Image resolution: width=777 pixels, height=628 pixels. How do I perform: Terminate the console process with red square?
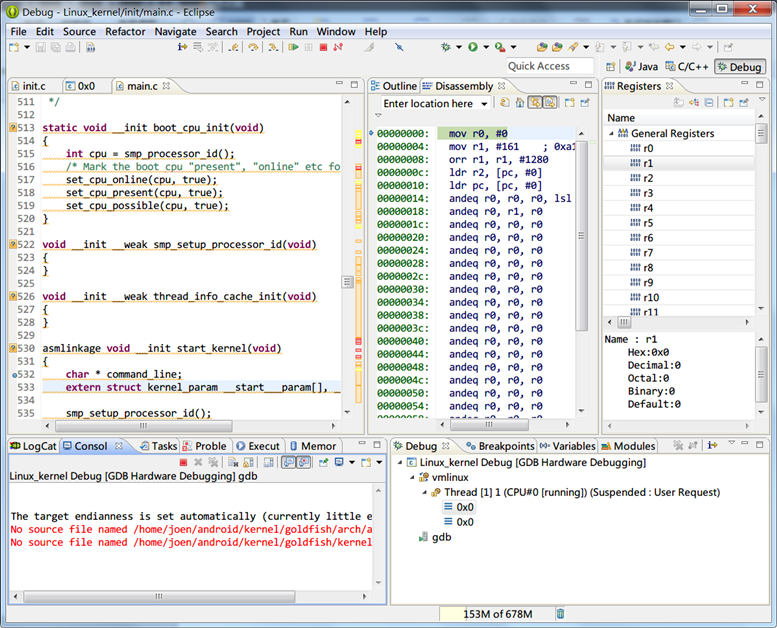[183, 463]
